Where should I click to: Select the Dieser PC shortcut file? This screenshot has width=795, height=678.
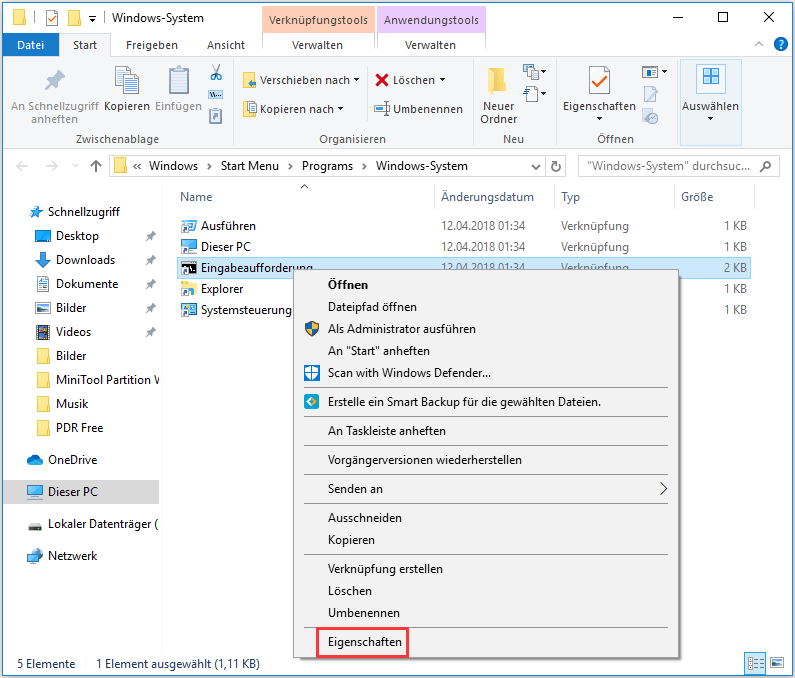click(463, 247)
